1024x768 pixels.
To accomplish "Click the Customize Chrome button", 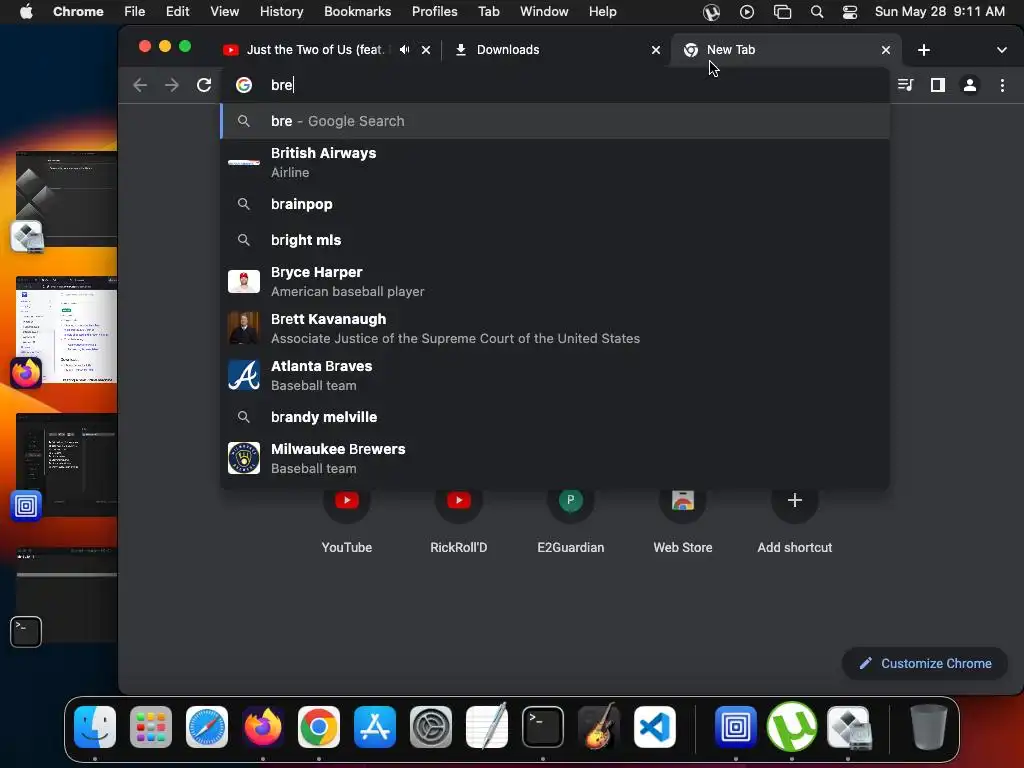I will 925,664.
